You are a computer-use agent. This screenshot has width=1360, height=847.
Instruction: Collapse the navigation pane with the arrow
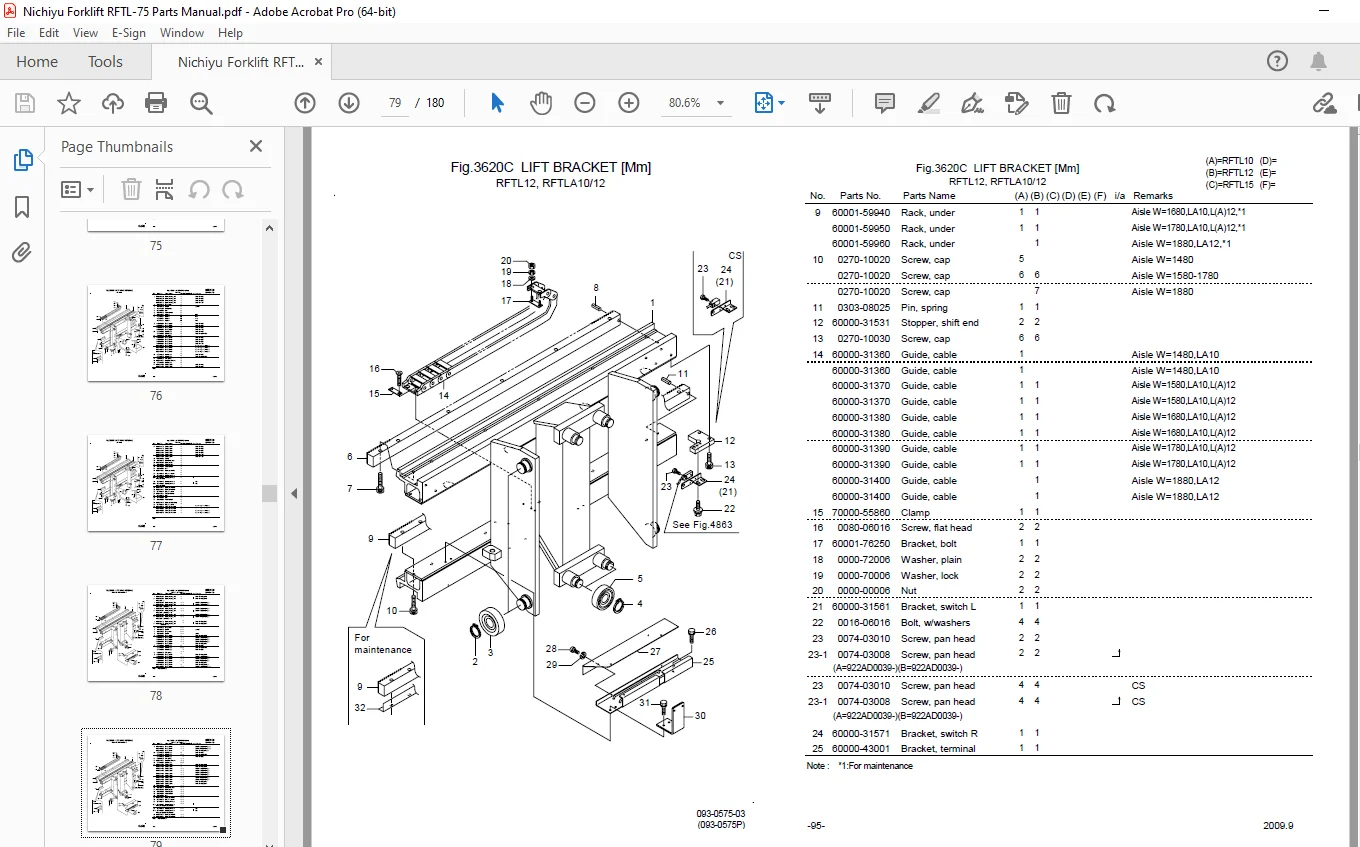coord(294,493)
